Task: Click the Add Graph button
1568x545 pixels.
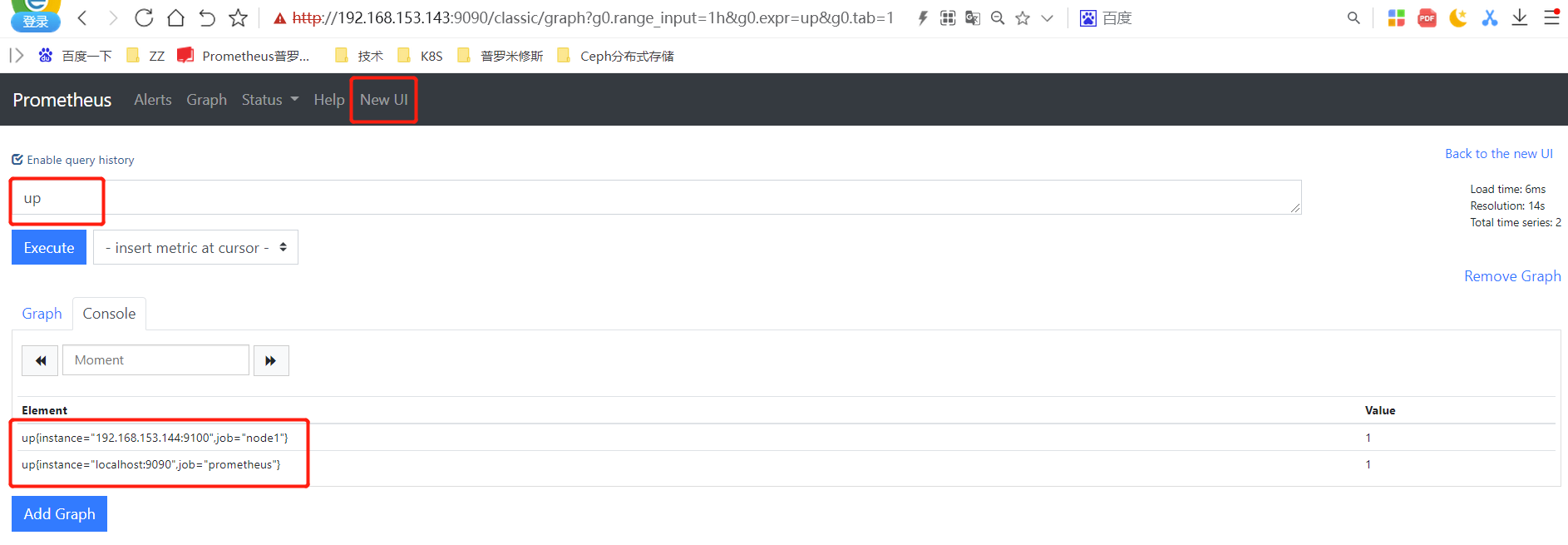Action: 59,514
